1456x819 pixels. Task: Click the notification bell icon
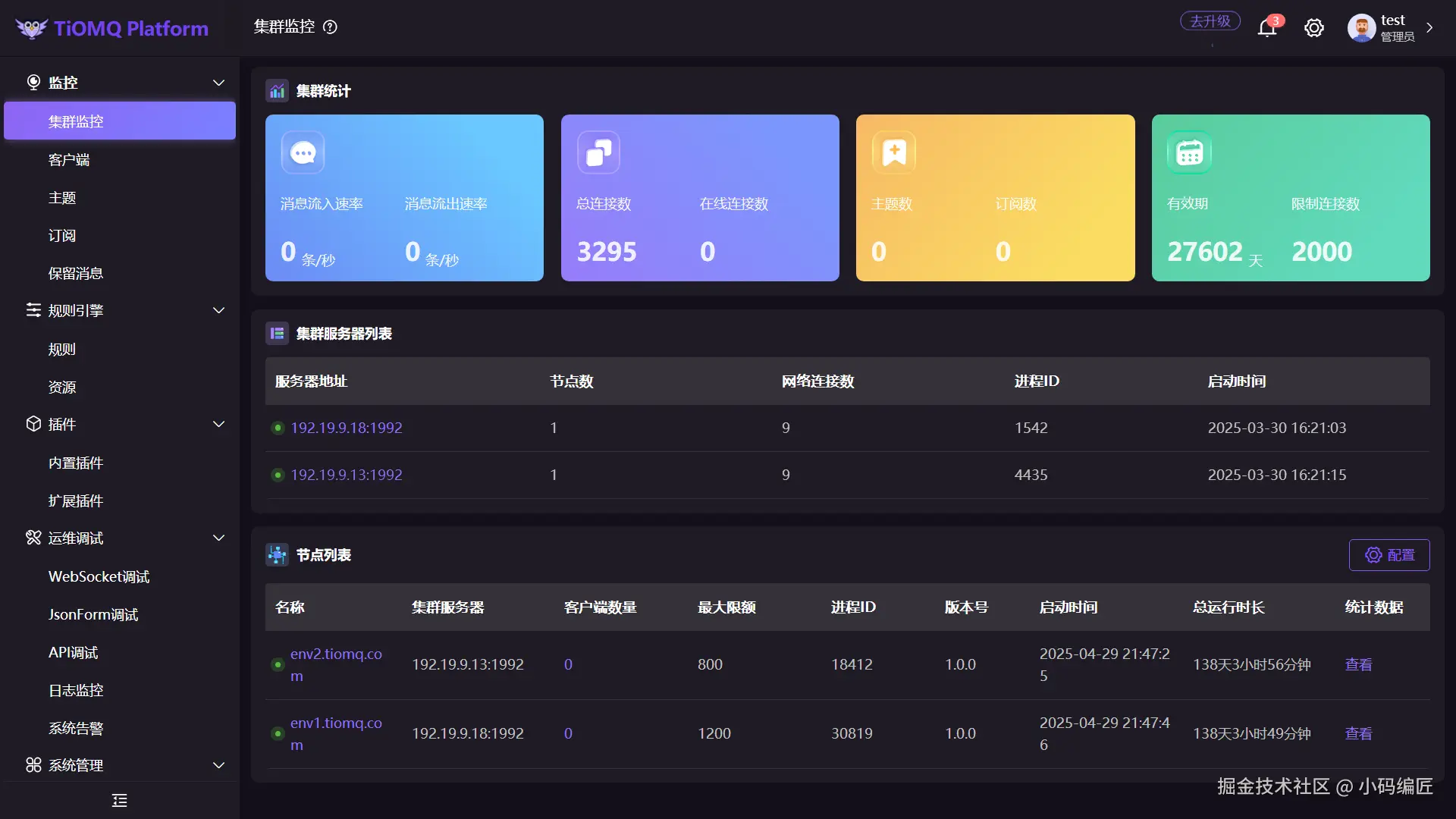[1267, 28]
